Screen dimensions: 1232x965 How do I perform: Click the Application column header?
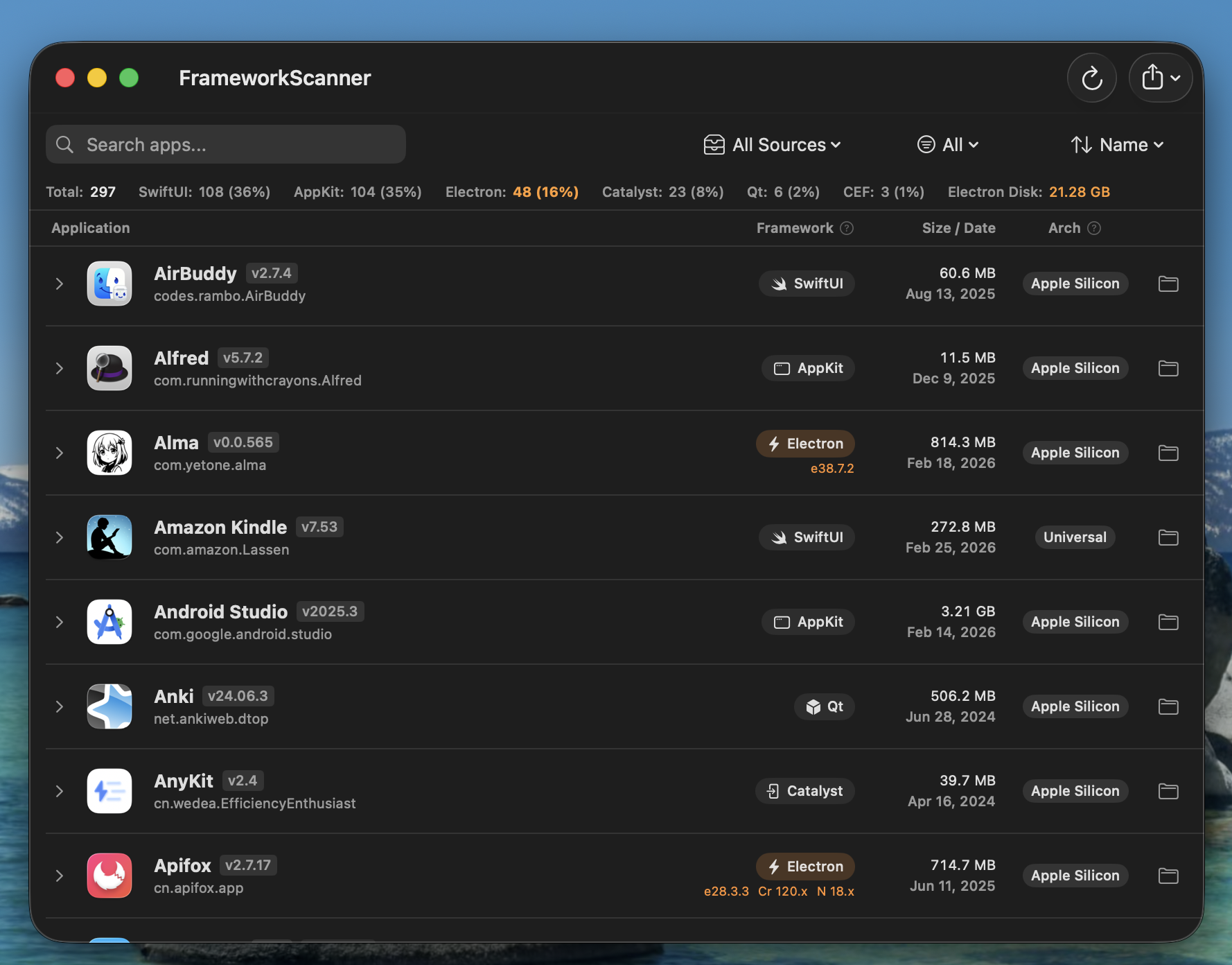[x=91, y=228]
